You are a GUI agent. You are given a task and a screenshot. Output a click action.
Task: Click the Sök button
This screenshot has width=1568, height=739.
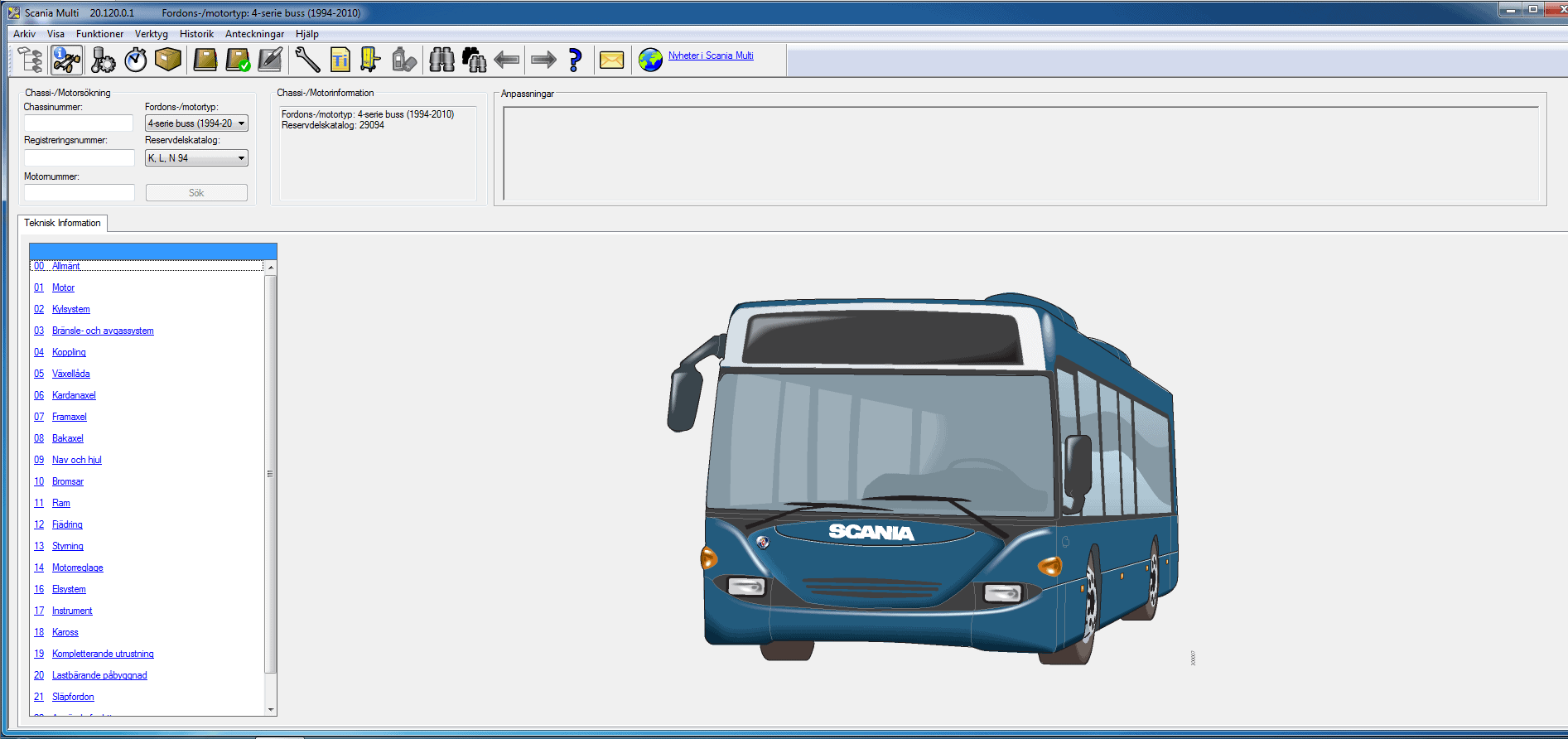click(x=196, y=193)
